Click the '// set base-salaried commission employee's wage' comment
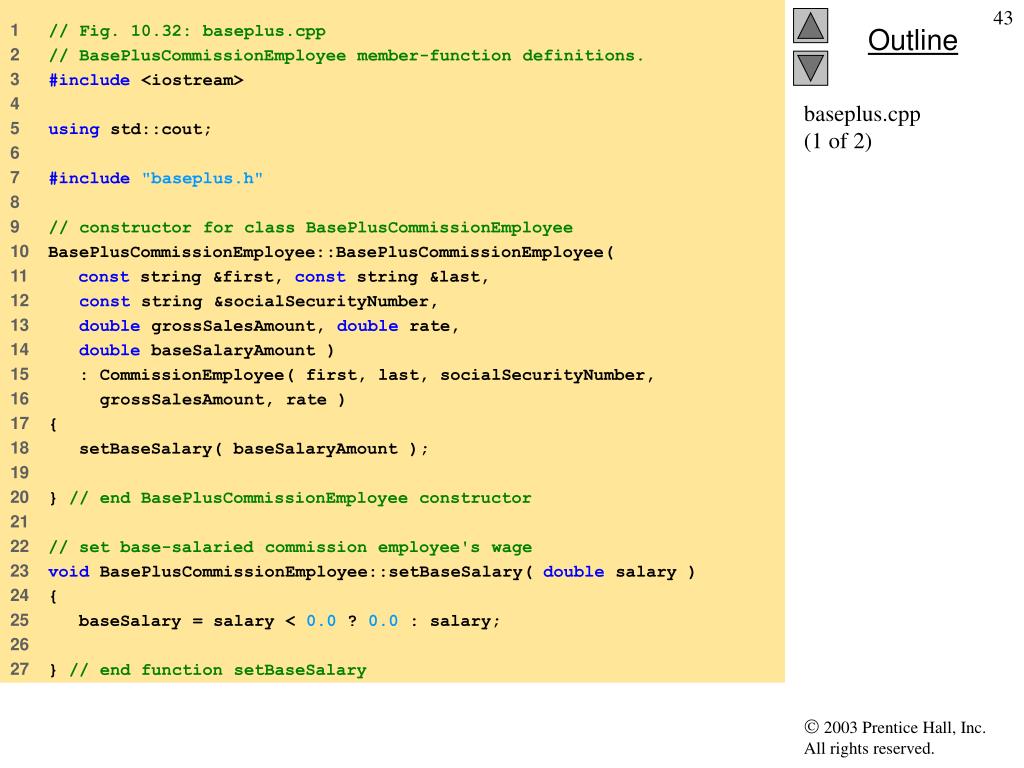The width and height of the screenshot is (1024, 768). coord(290,547)
